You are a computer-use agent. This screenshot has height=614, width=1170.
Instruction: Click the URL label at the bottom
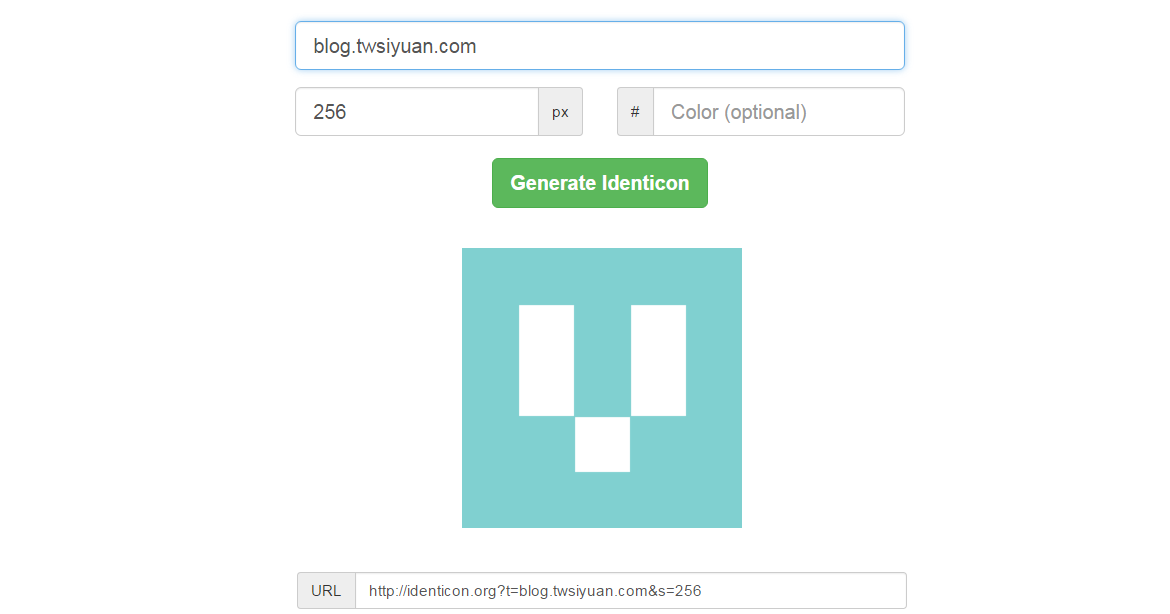point(326,590)
